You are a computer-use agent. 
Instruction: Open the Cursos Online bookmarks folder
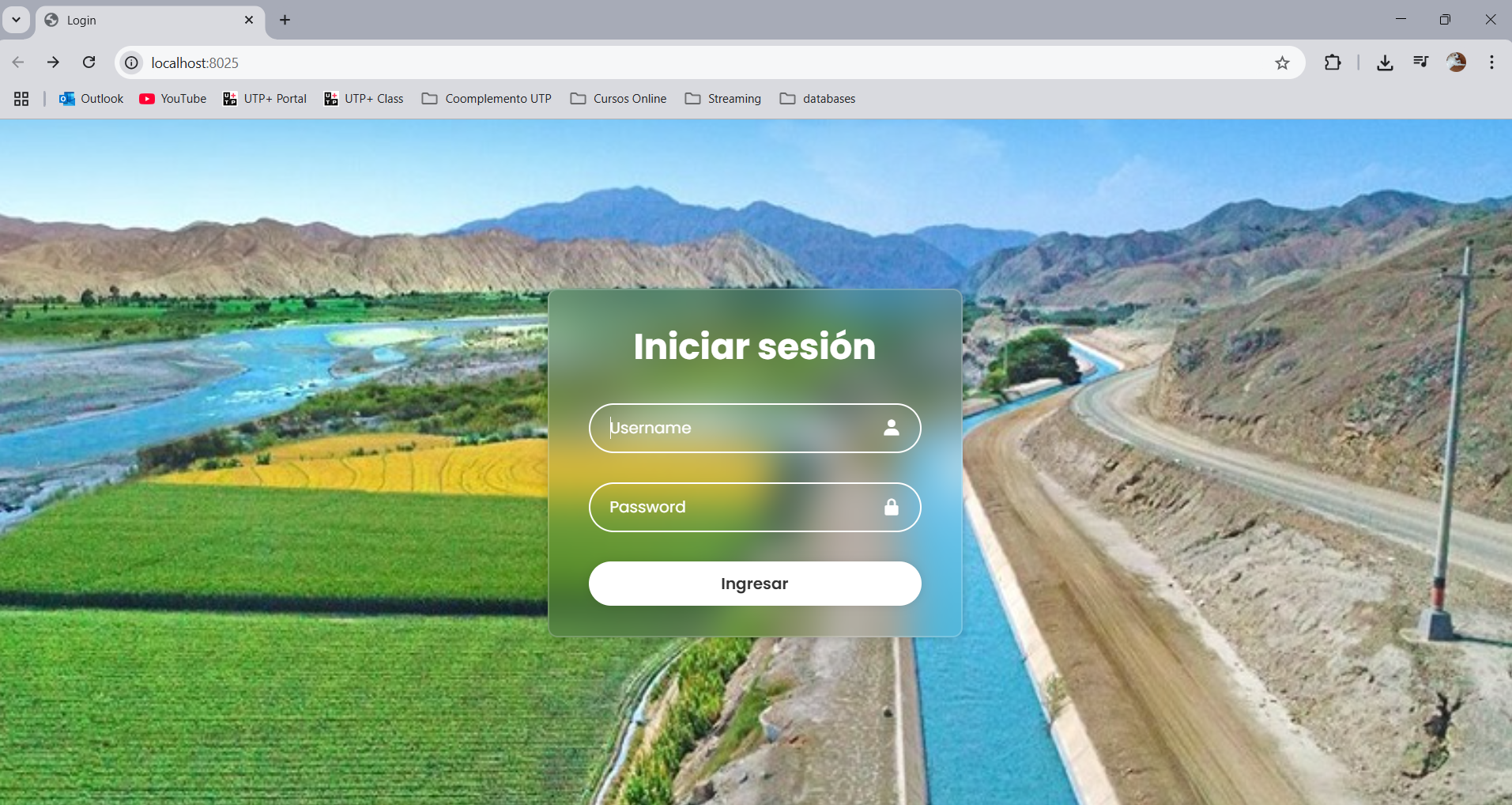tap(619, 99)
